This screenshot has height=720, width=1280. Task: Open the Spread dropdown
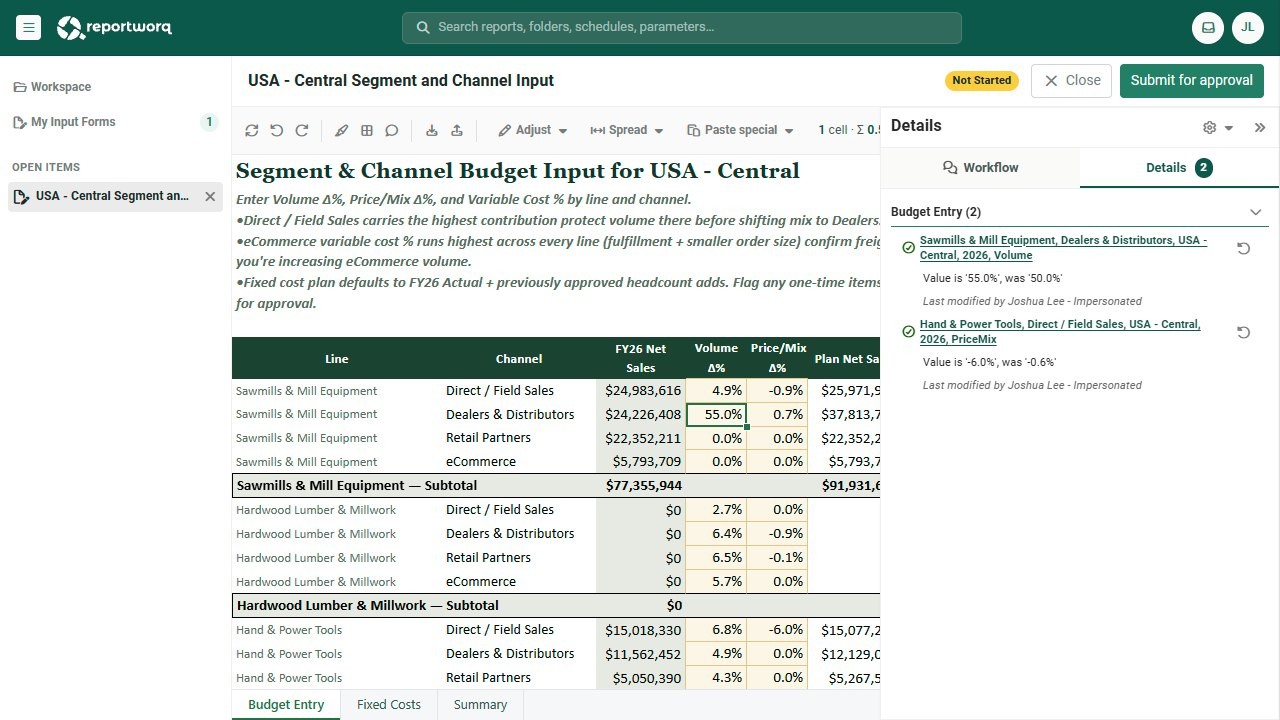tap(627, 130)
